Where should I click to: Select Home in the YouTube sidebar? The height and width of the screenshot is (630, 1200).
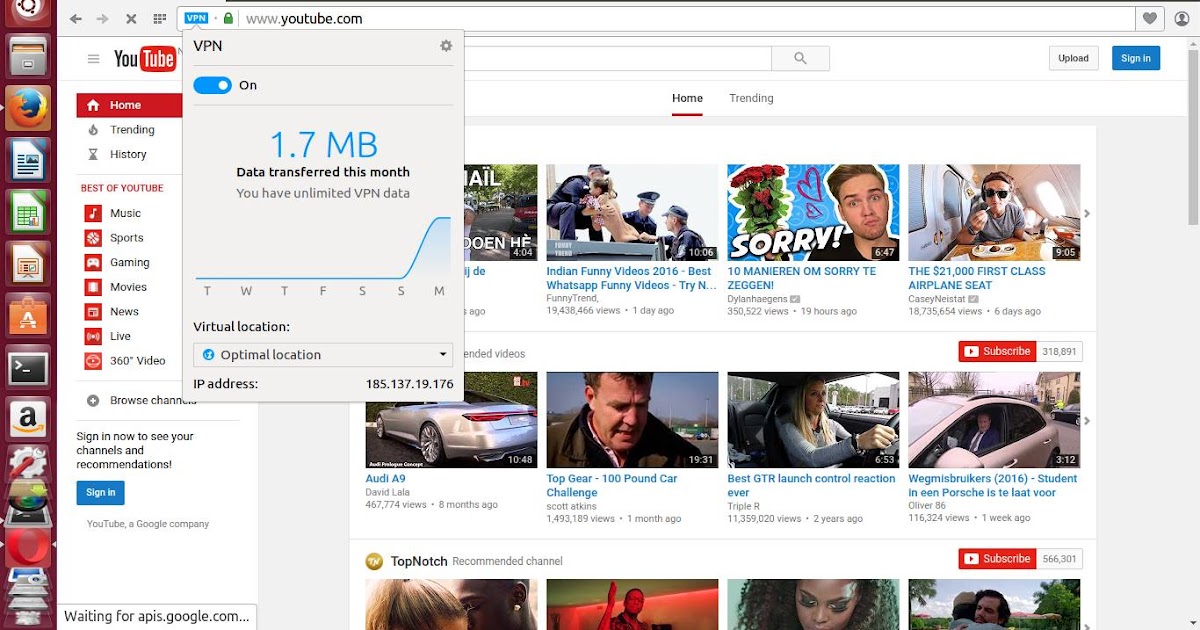[x=128, y=105]
